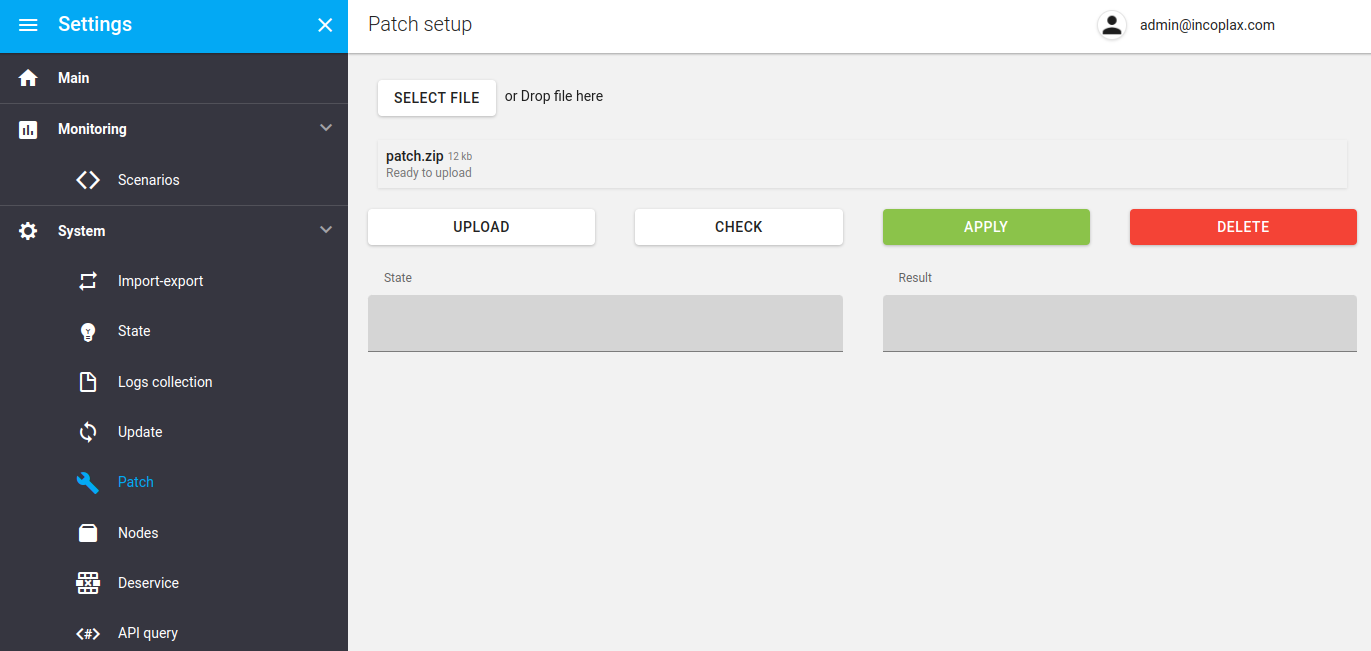The height and width of the screenshot is (651, 1371).
Task: Click the hamburger menu icon
Action: click(28, 25)
